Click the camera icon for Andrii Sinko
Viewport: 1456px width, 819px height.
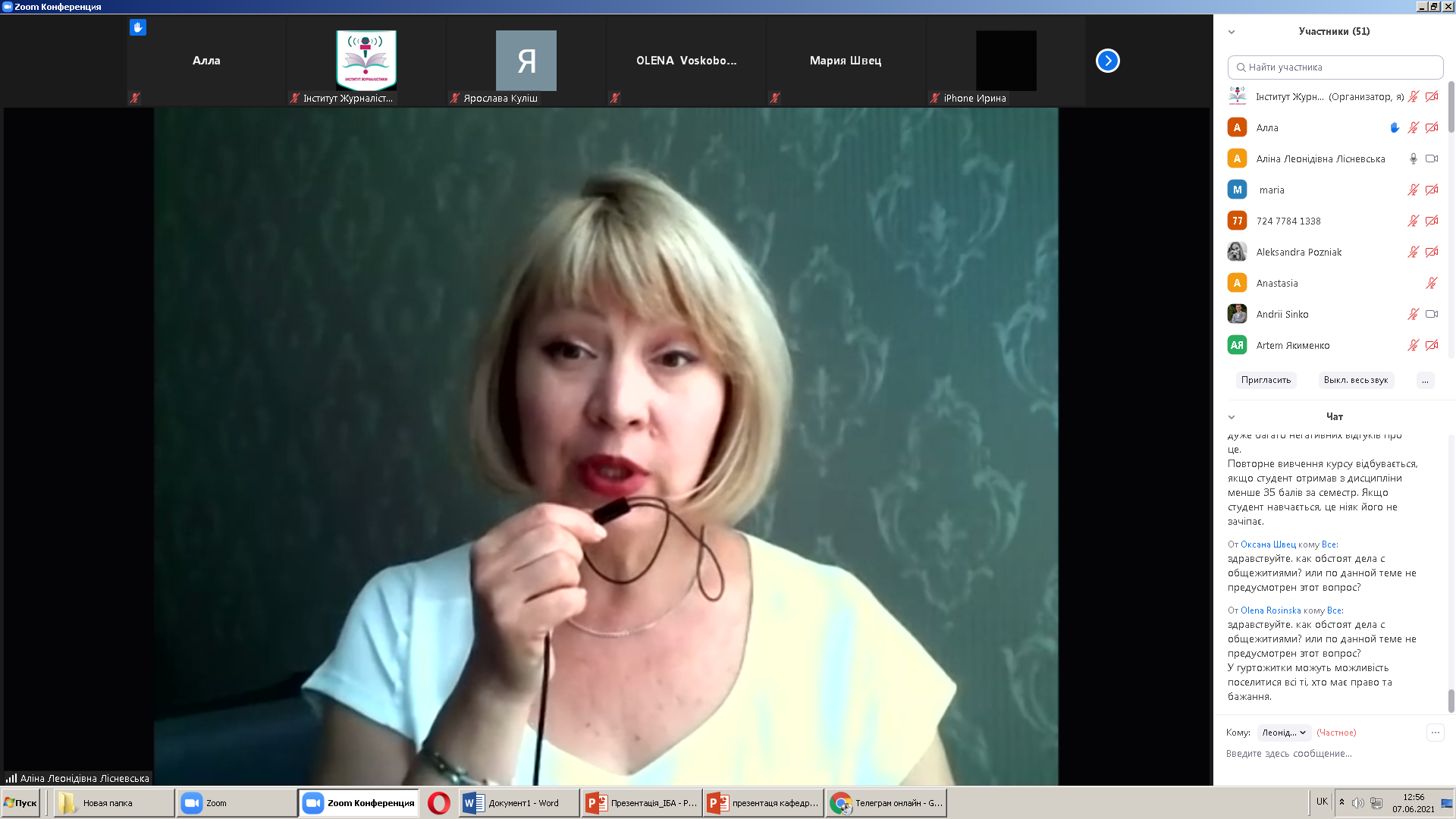click(x=1431, y=314)
